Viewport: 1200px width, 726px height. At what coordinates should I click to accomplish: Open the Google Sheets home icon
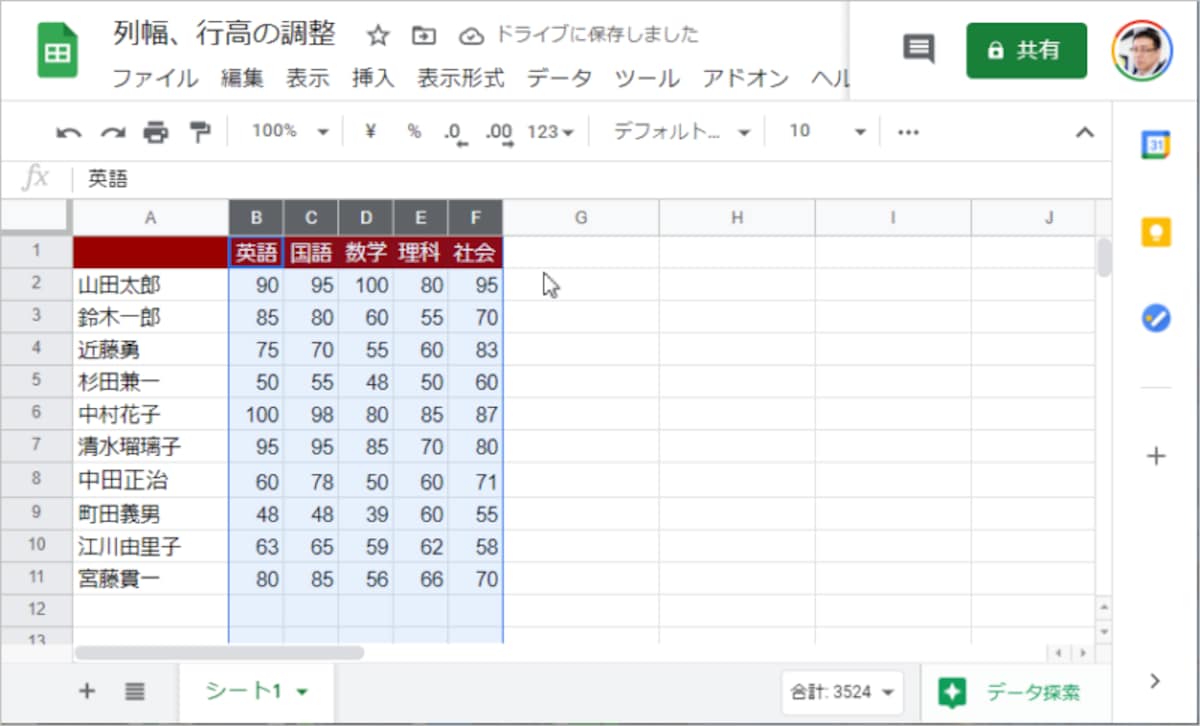tap(57, 50)
